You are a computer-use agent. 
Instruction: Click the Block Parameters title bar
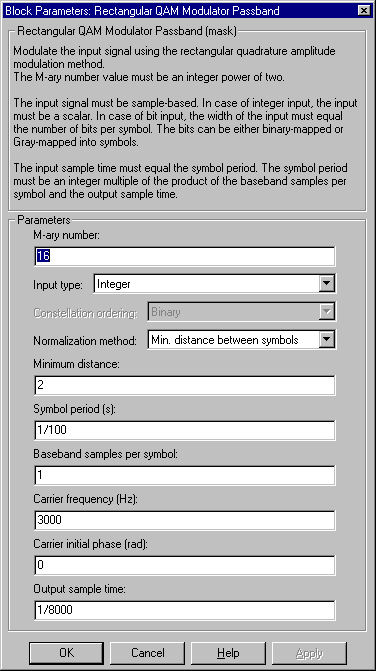(180, 11)
